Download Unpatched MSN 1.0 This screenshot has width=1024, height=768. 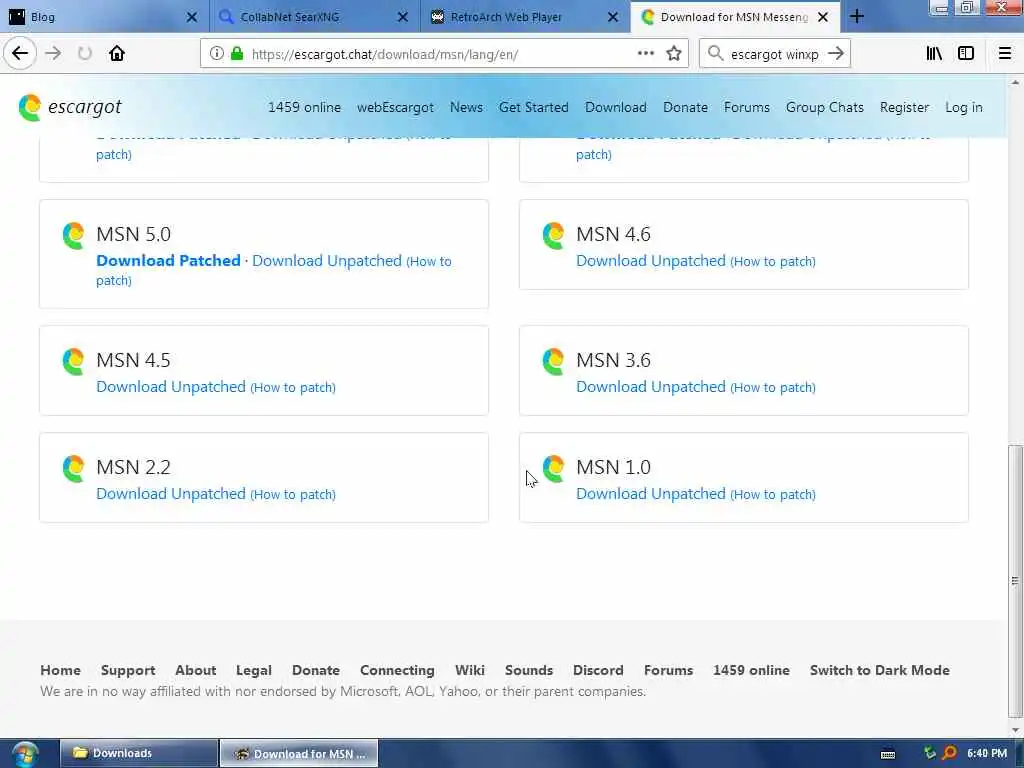point(650,494)
